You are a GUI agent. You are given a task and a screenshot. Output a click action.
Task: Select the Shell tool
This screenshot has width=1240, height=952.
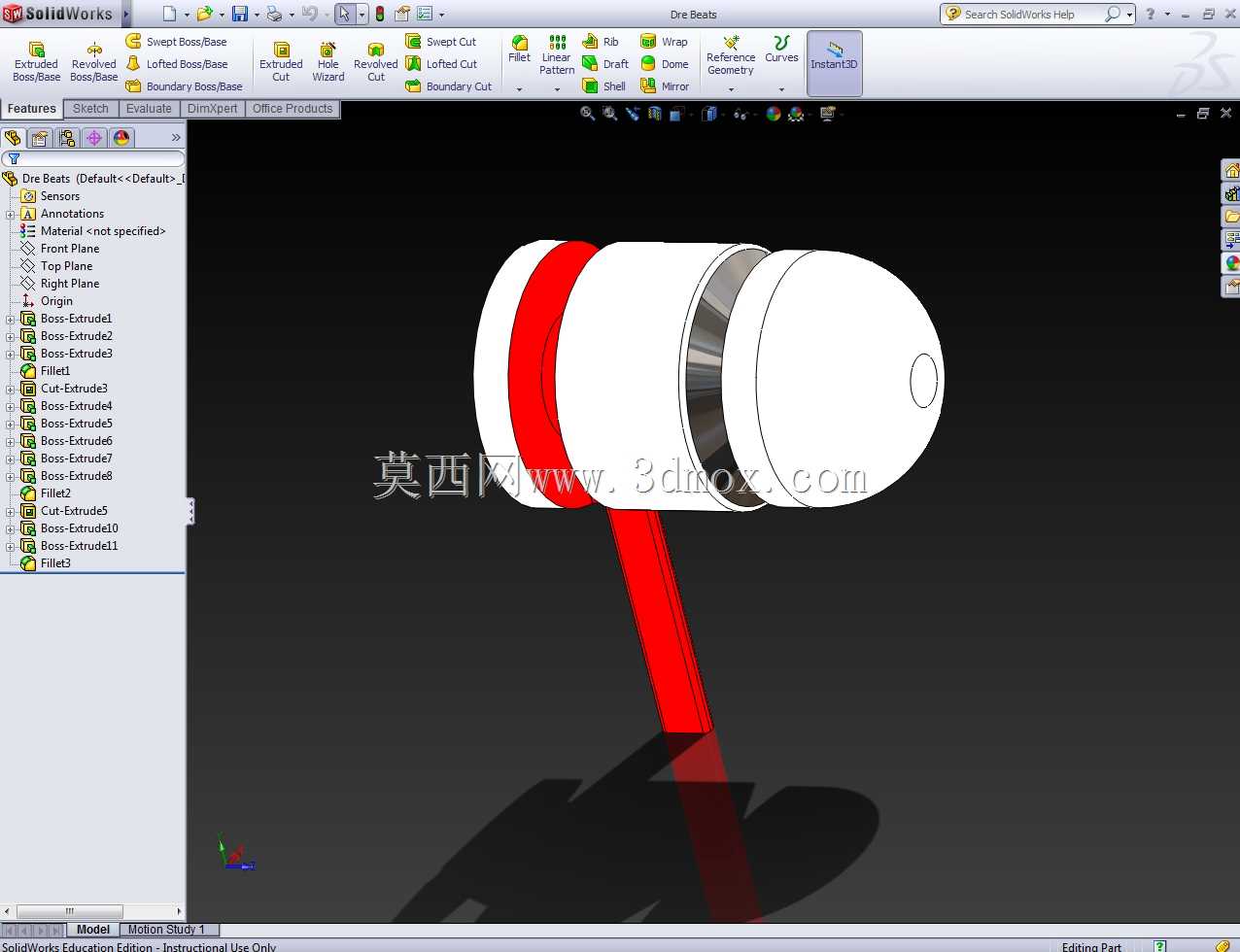pos(603,86)
